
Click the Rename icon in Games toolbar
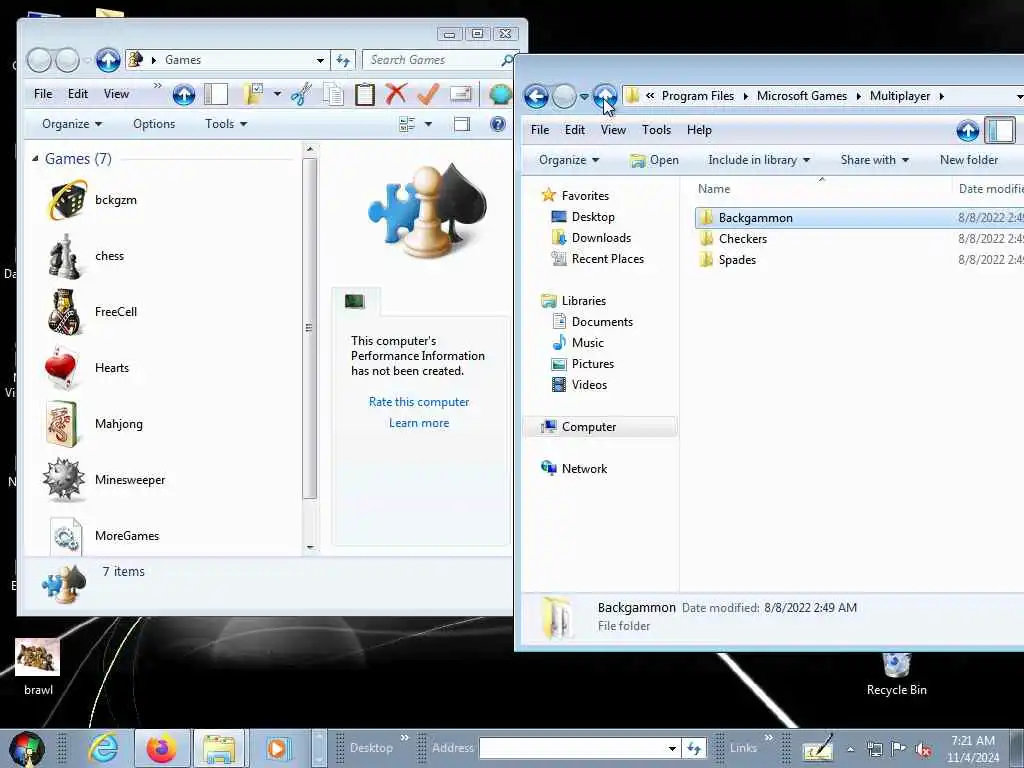[460, 94]
